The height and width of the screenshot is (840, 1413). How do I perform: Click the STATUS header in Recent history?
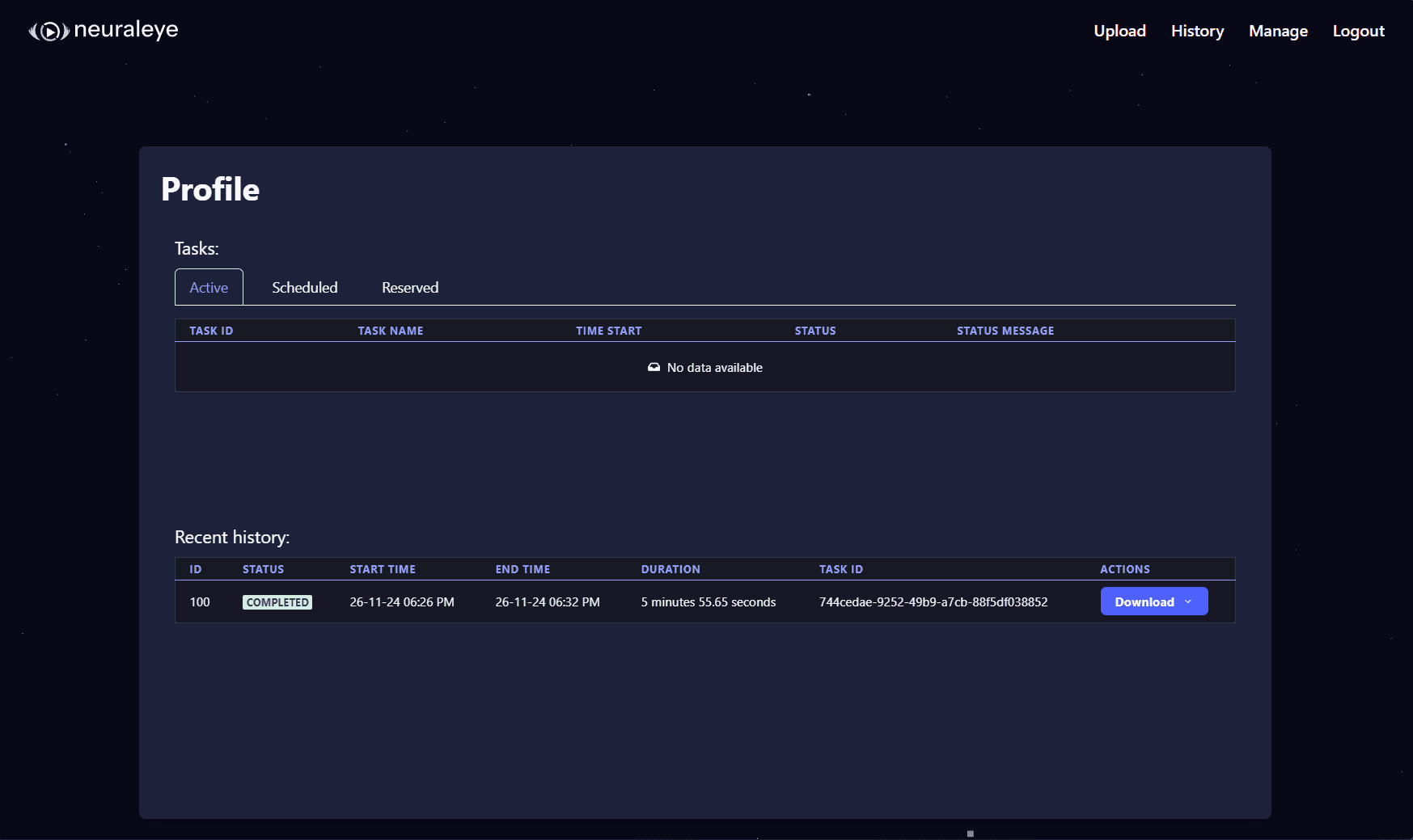pos(263,569)
